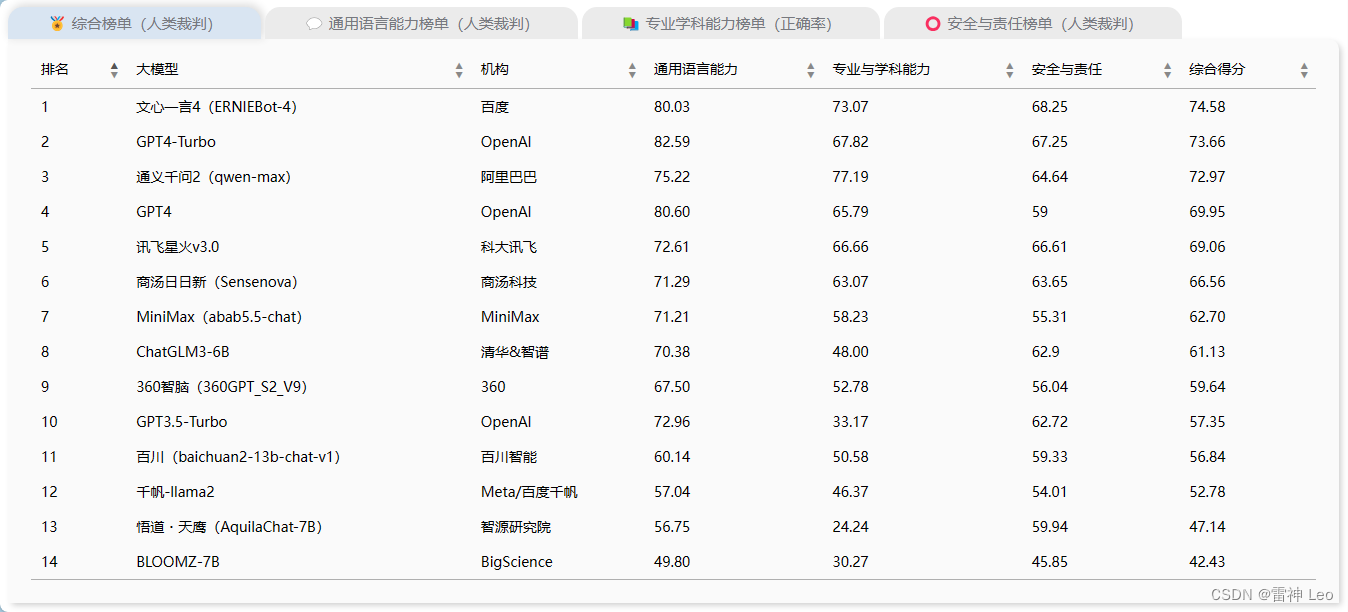Viewport: 1348px width, 612px height.
Task: Click the sort arrows beside 综合得分
Action: pyautogui.click(x=1304, y=70)
